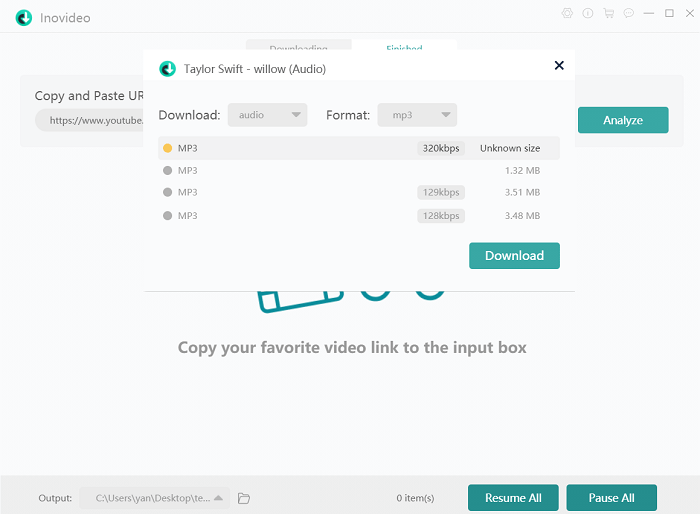Click the '3.51 MB' size value
The image size is (700, 514).
[x=522, y=192]
